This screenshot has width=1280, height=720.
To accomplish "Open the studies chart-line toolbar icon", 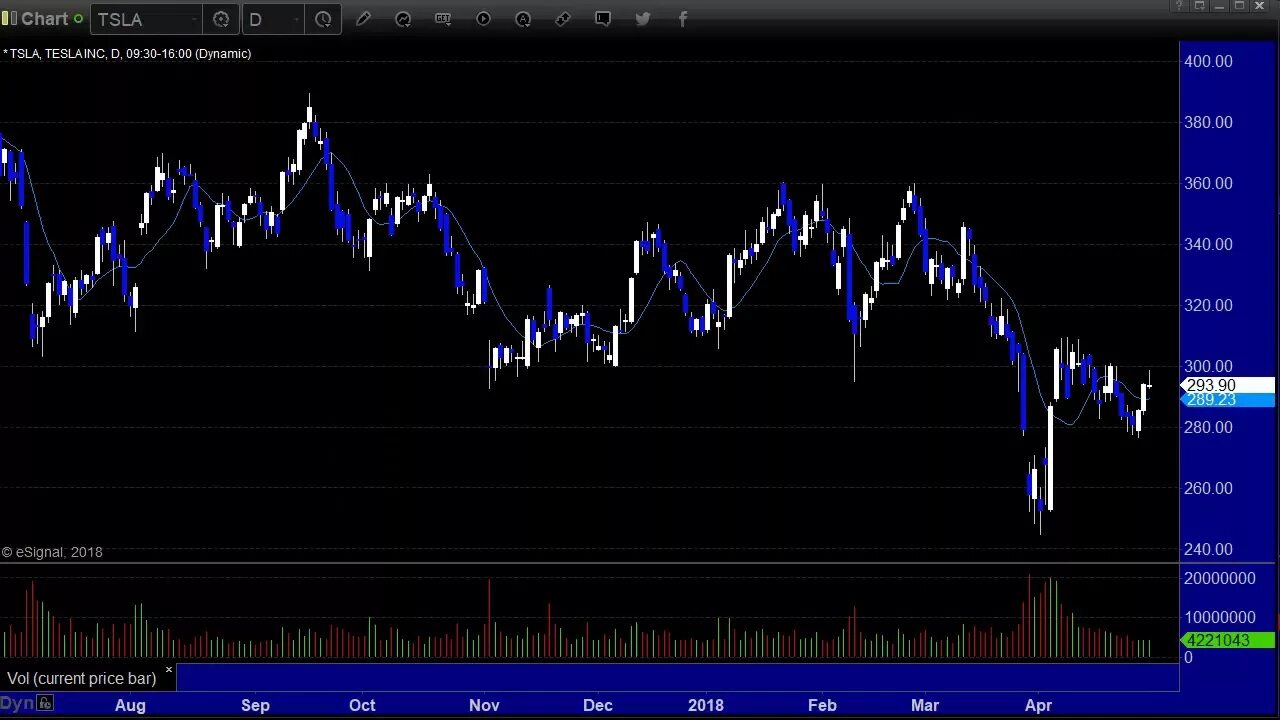I will pos(403,19).
